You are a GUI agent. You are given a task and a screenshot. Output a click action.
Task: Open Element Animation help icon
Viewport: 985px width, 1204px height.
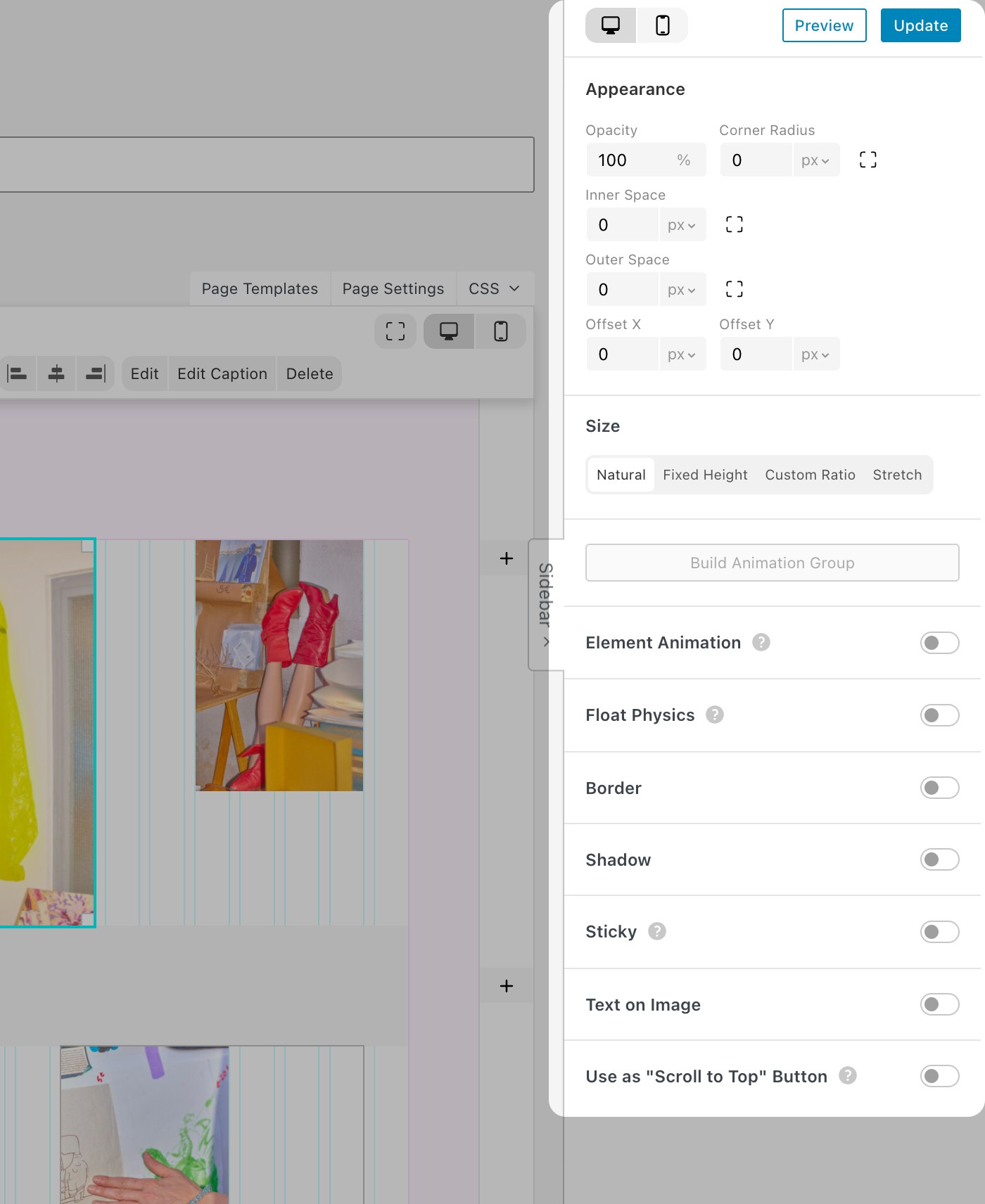761,642
